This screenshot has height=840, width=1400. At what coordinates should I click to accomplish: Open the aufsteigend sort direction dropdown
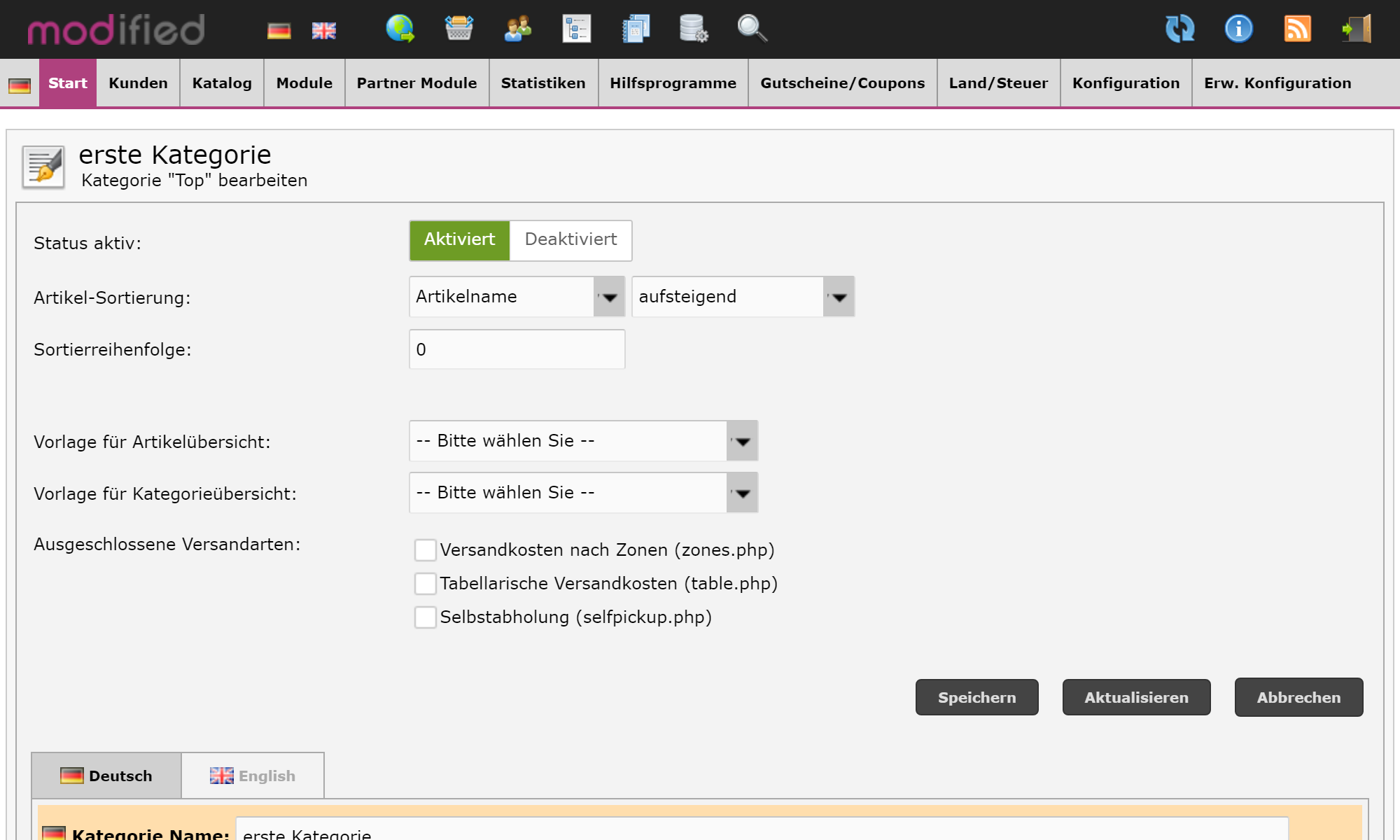[x=742, y=297]
